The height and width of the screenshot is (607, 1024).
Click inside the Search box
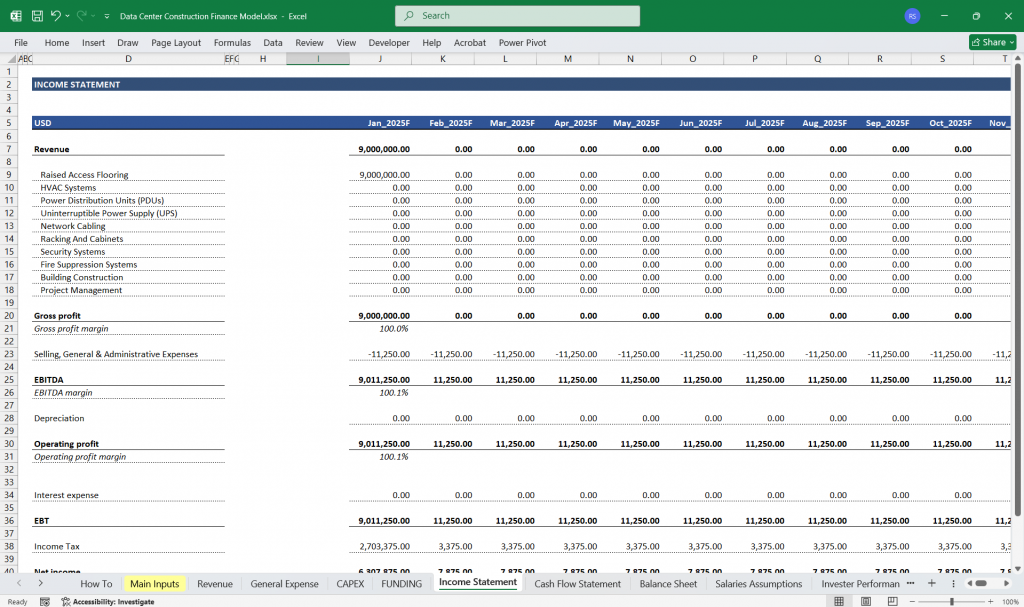pyautogui.click(x=517, y=15)
